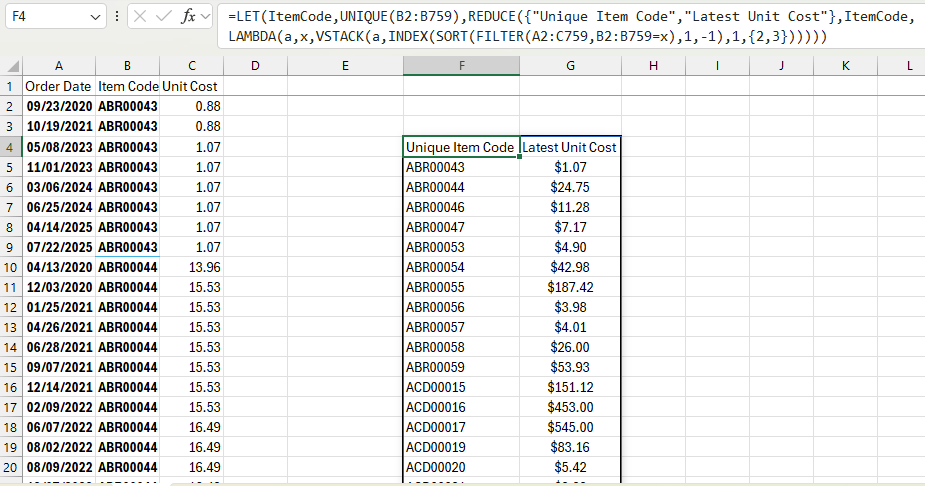Select column I header
The width and height of the screenshot is (925, 486).
tap(717, 66)
